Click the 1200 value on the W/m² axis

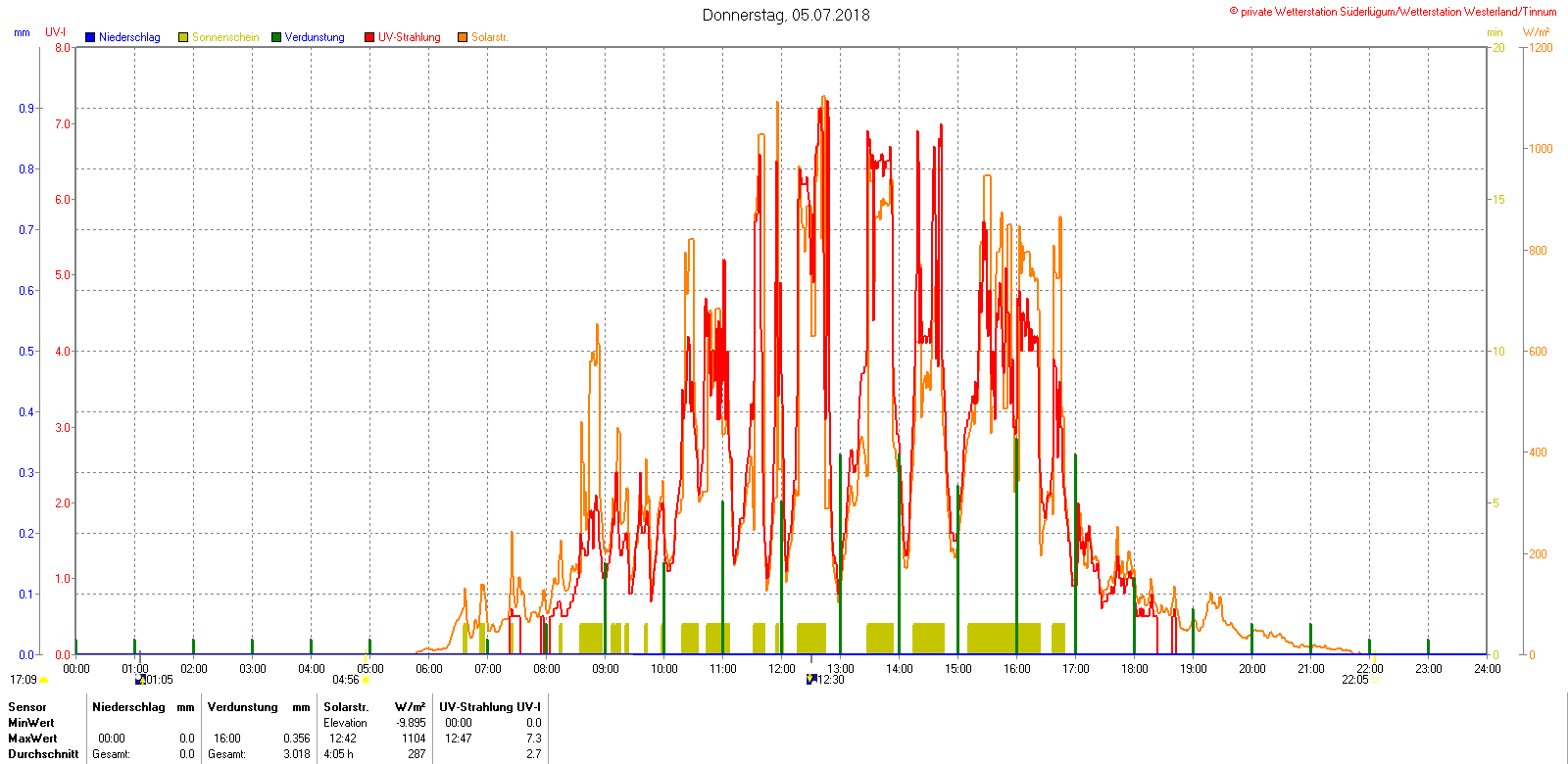pos(1541,48)
